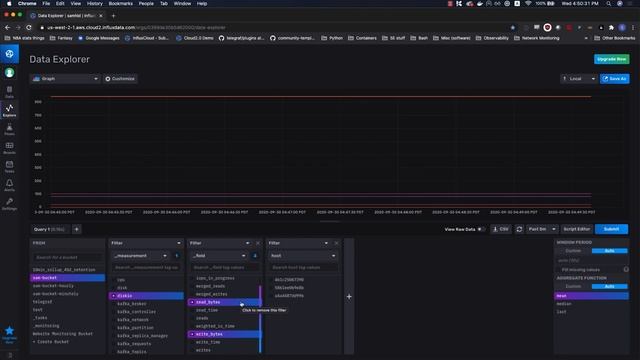The width and height of the screenshot is (640, 360).
Task: Open the Apple menu
Action: 9,4
